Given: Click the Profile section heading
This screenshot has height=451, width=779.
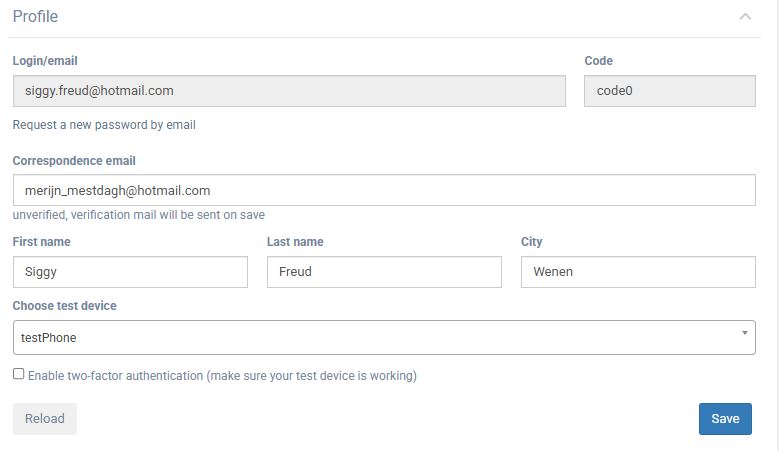Looking at the screenshot, I should [x=35, y=17].
